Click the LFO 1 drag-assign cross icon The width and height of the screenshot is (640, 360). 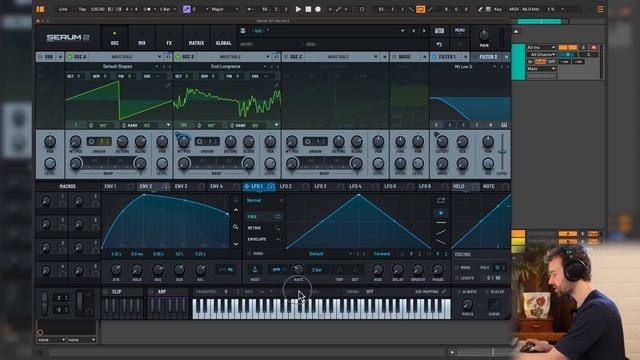click(x=247, y=187)
